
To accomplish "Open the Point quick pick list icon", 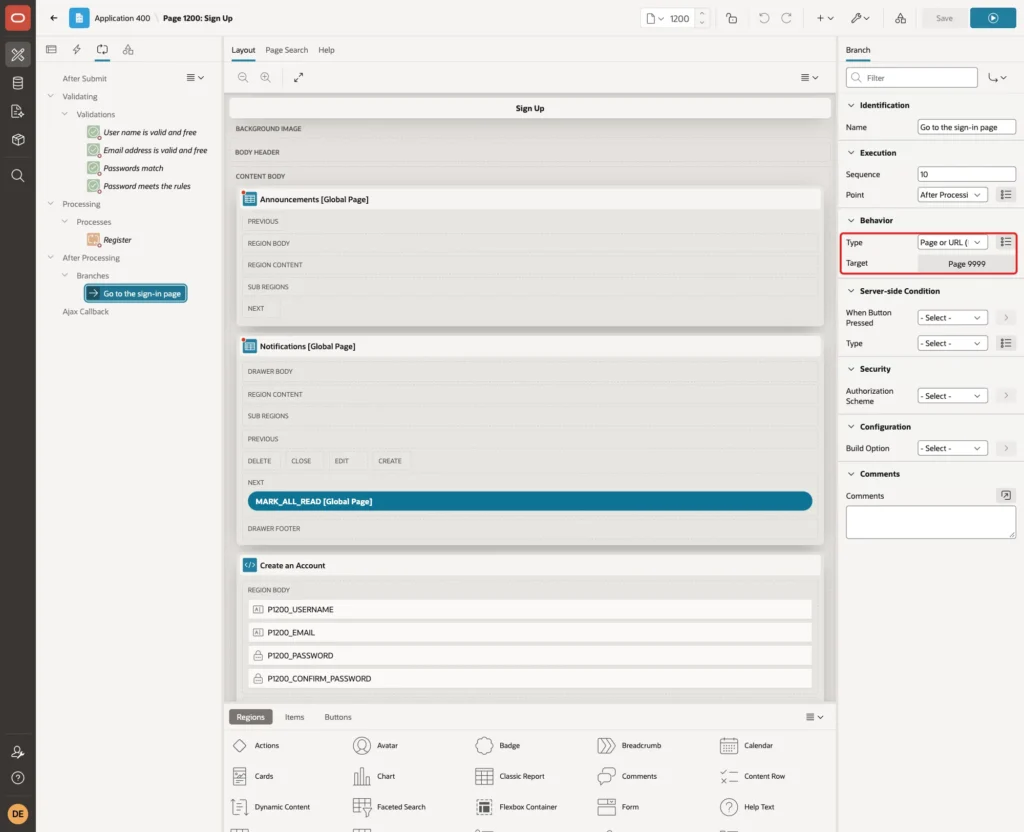I will (1006, 195).
